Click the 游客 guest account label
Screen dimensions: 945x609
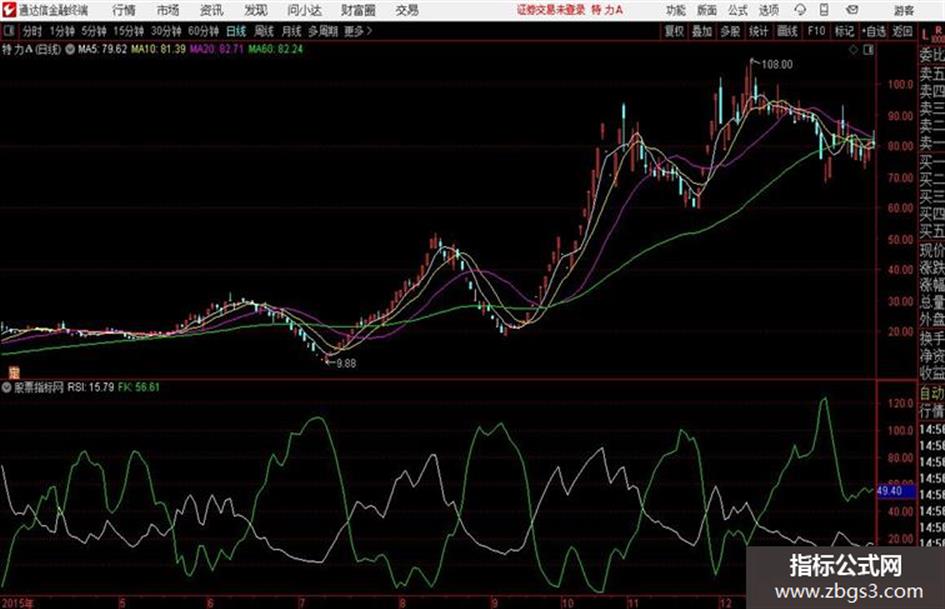pyautogui.click(x=904, y=10)
